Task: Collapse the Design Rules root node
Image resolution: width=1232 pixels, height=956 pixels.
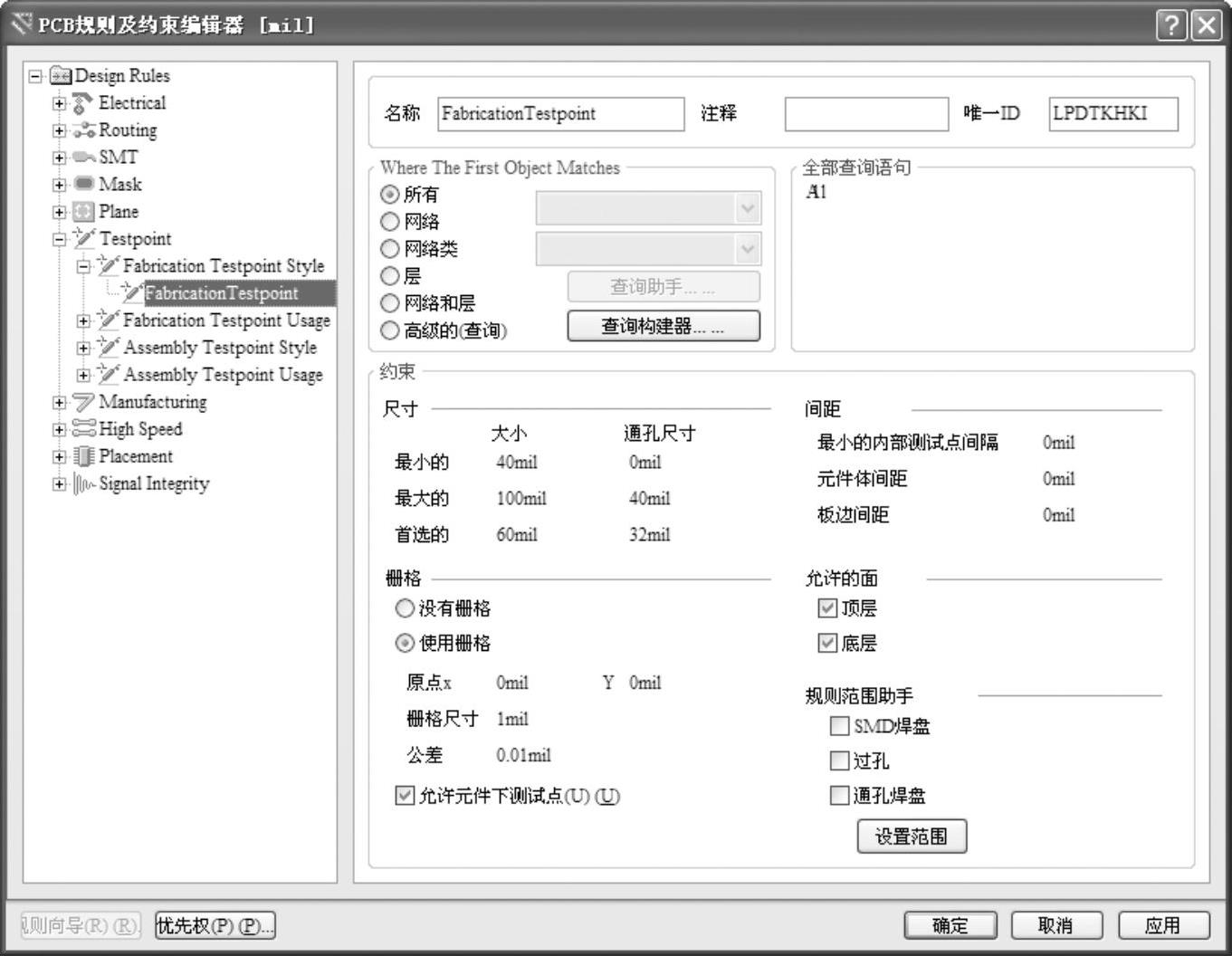Action: click(35, 76)
